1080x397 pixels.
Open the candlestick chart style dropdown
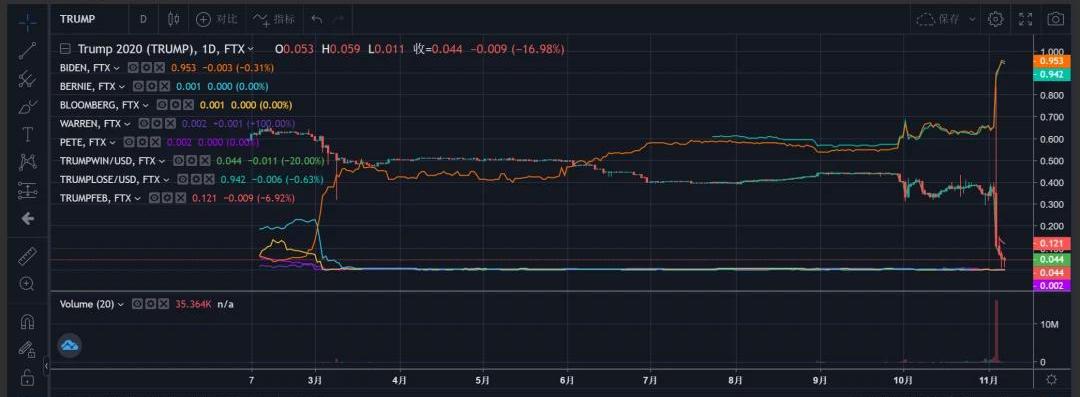click(174, 19)
